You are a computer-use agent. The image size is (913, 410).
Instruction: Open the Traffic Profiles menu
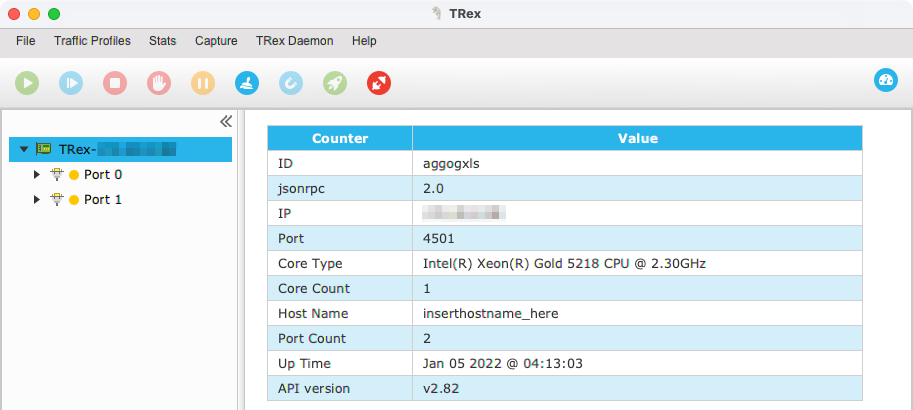[x=93, y=41]
